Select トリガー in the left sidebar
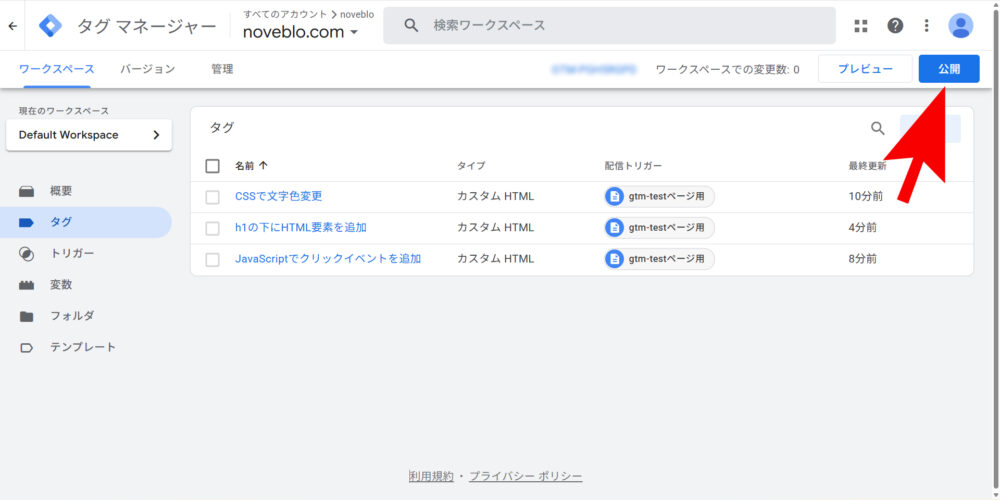The height and width of the screenshot is (500, 1000). coord(72,254)
